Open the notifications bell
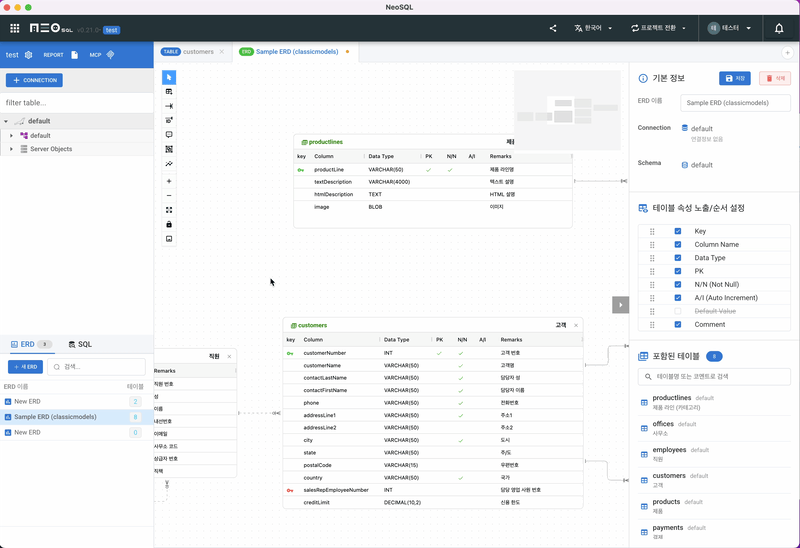Viewport: 800px width, 548px height. tap(779, 28)
